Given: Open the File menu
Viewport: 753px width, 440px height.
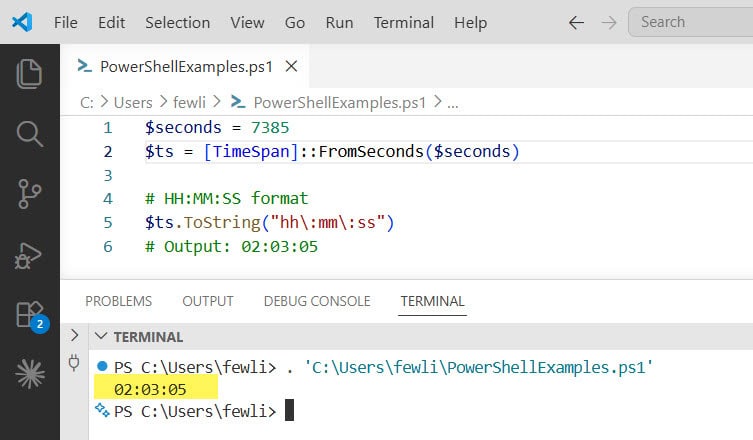Looking at the screenshot, I should point(66,23).
